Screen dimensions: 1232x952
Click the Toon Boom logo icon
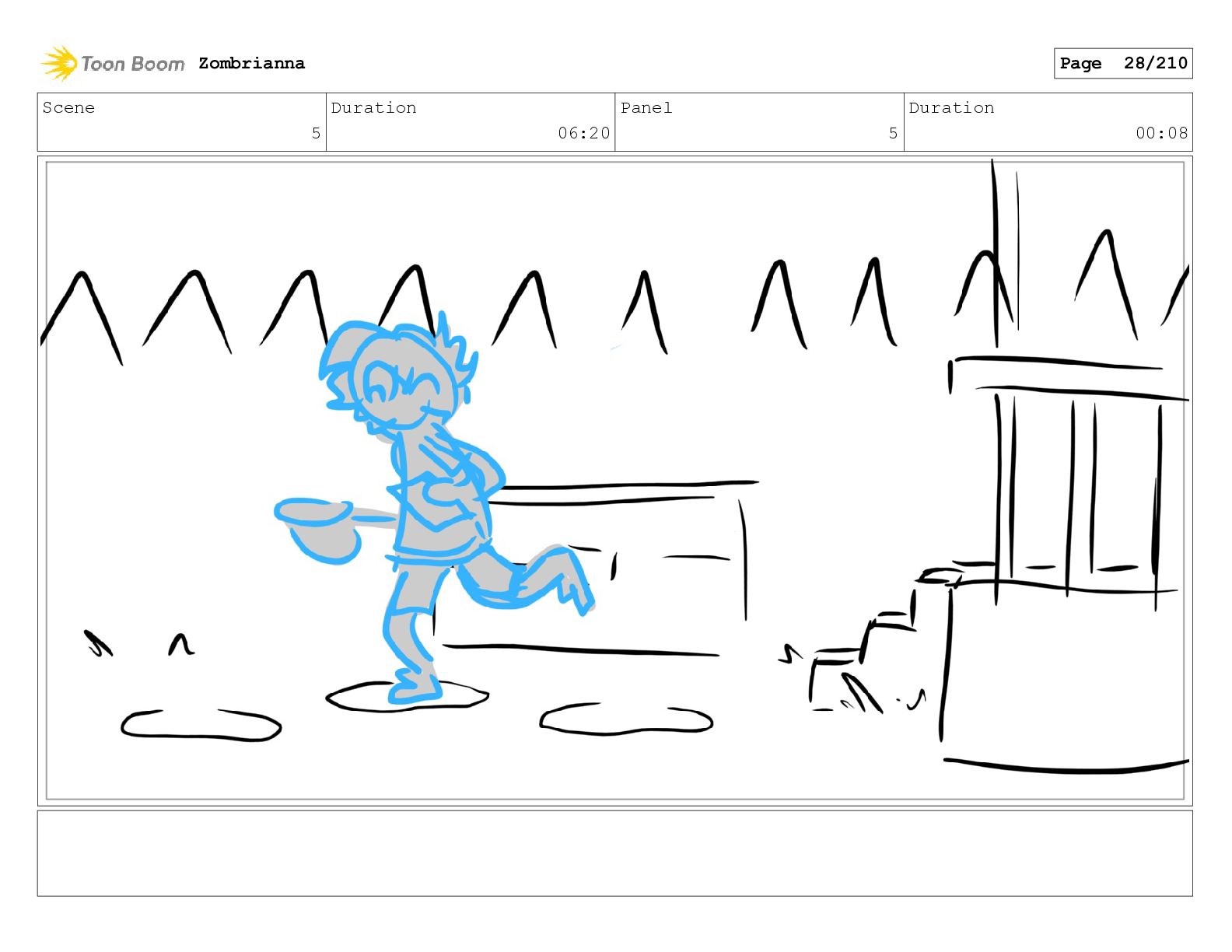[59, 63]
